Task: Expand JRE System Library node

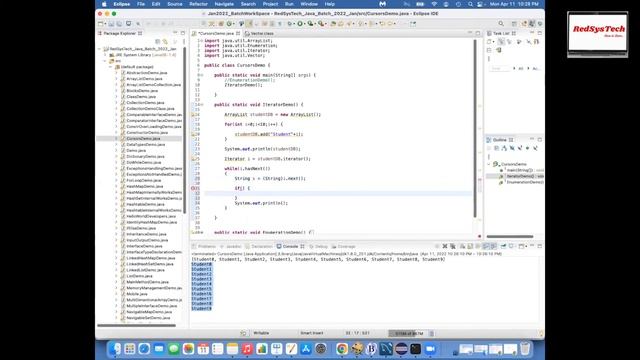Action: tap(105, 55)
